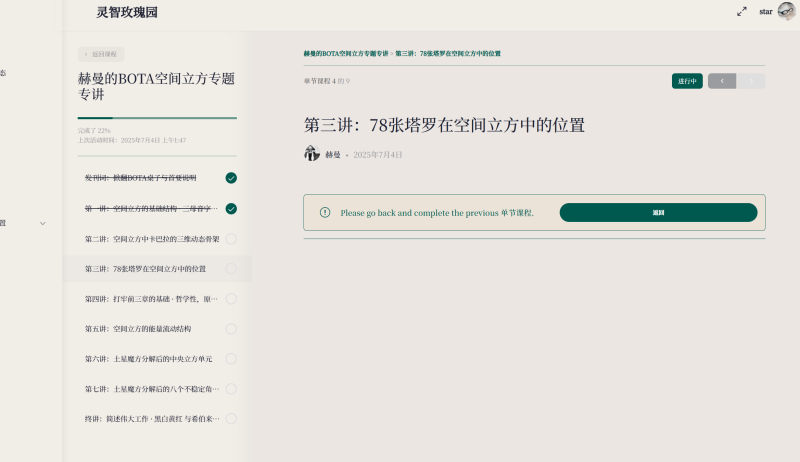Click the 'Please go back and complete' message
Screen dimensions: 800x462
point(437,213)
